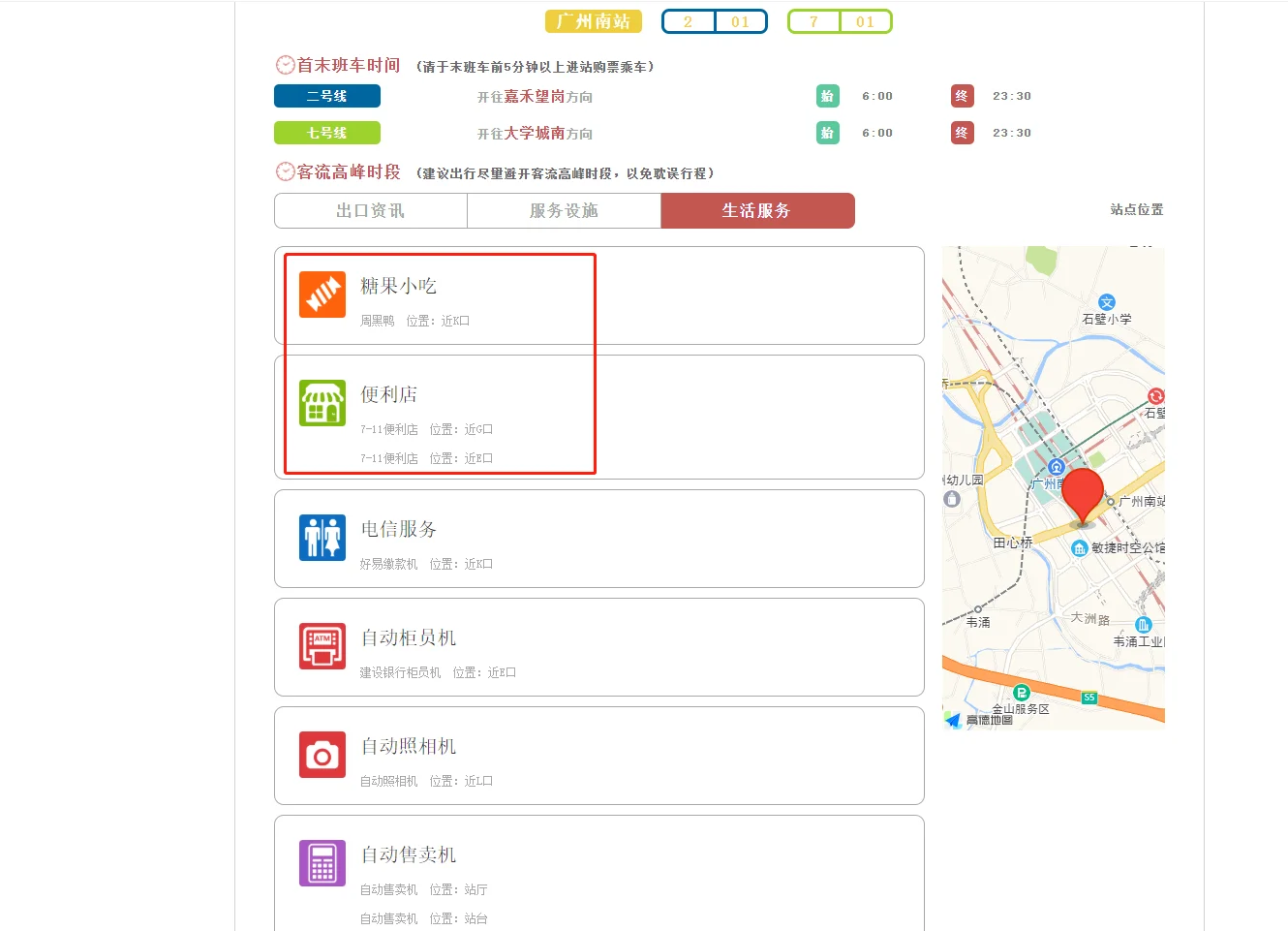
Task: Click the ATM icon beside 自动柜员机
Action: pyautogui.click(x=322, y=646)
